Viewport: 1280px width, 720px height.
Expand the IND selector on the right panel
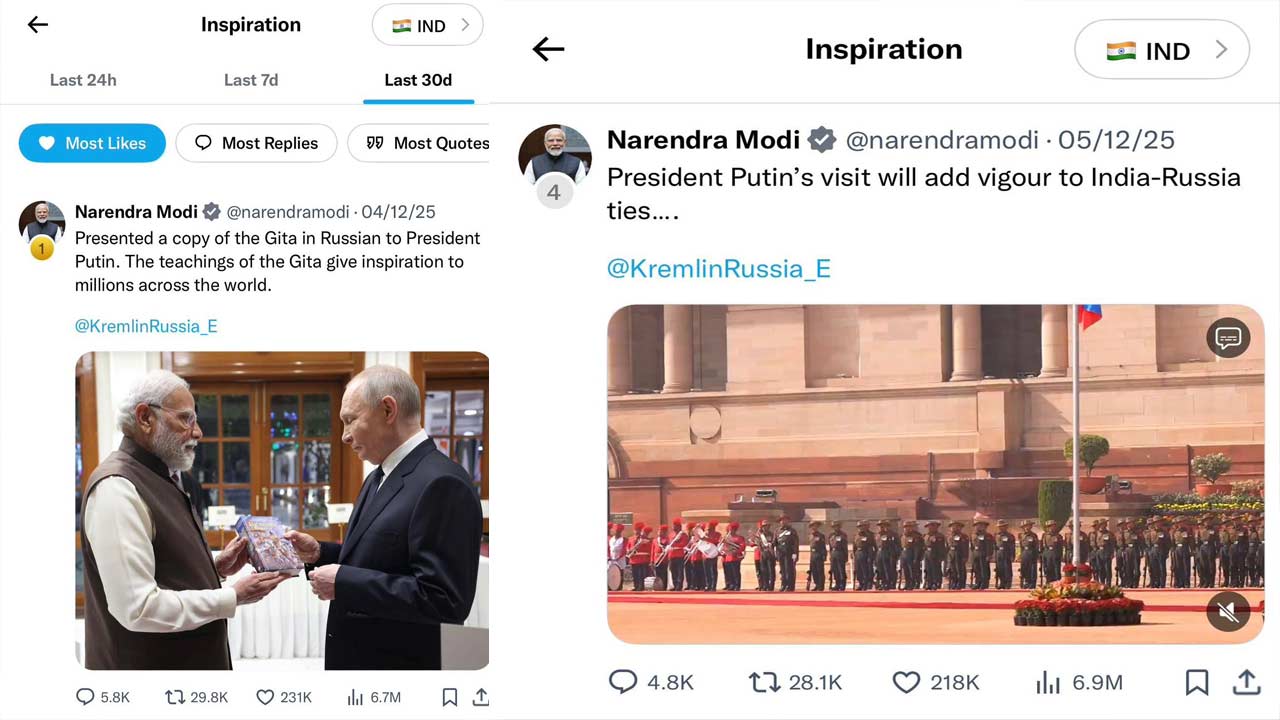tap(1161, 49)
